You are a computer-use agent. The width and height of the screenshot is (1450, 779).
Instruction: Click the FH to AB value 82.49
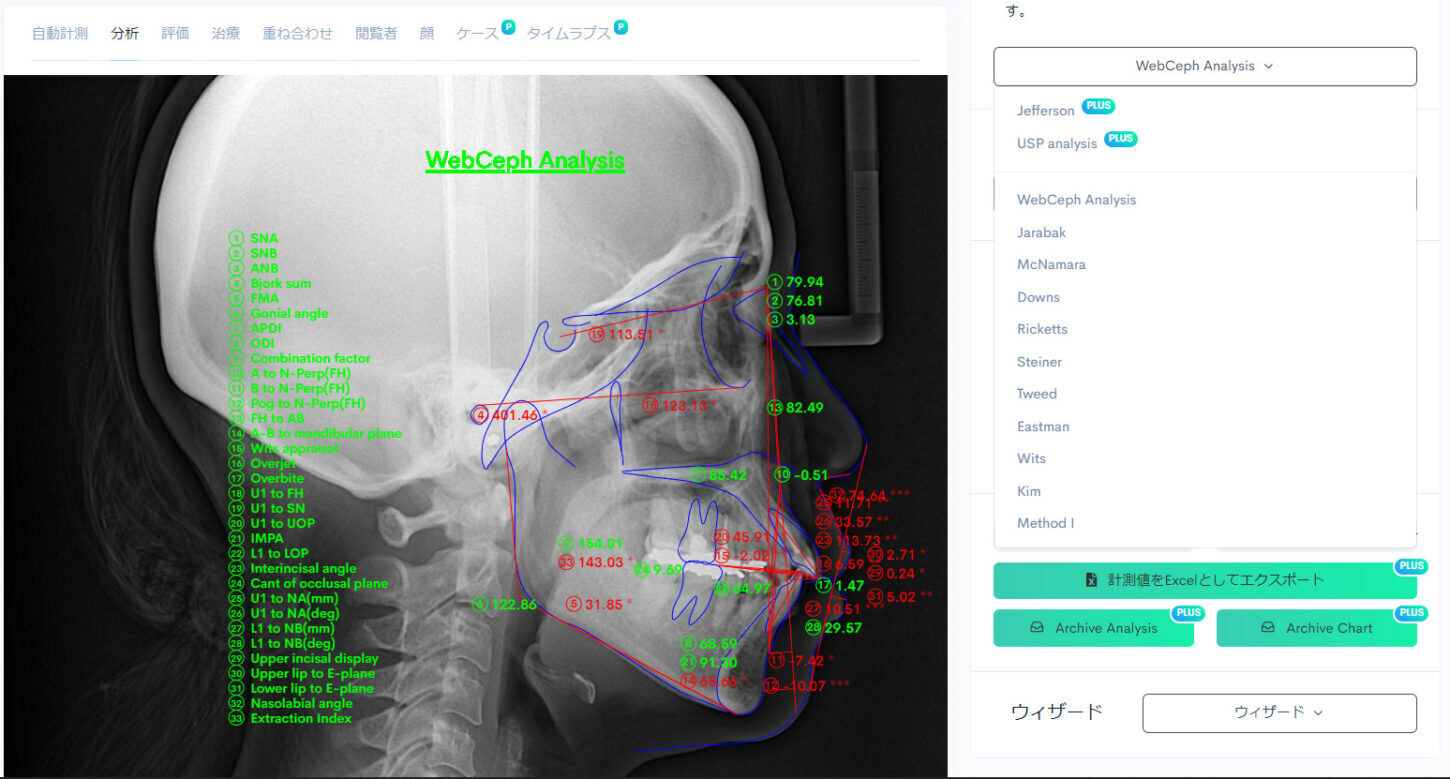click(804, 407)
